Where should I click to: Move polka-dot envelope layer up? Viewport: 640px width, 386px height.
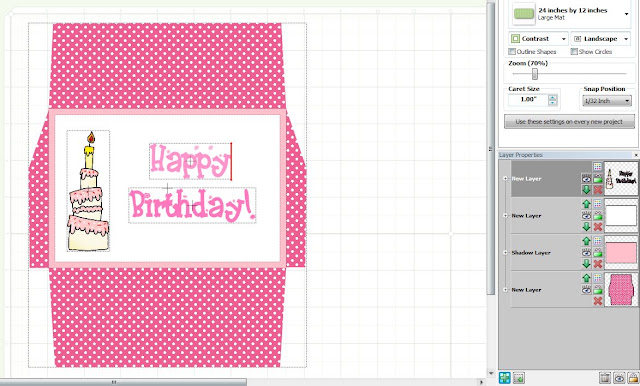tap(587, 278)
